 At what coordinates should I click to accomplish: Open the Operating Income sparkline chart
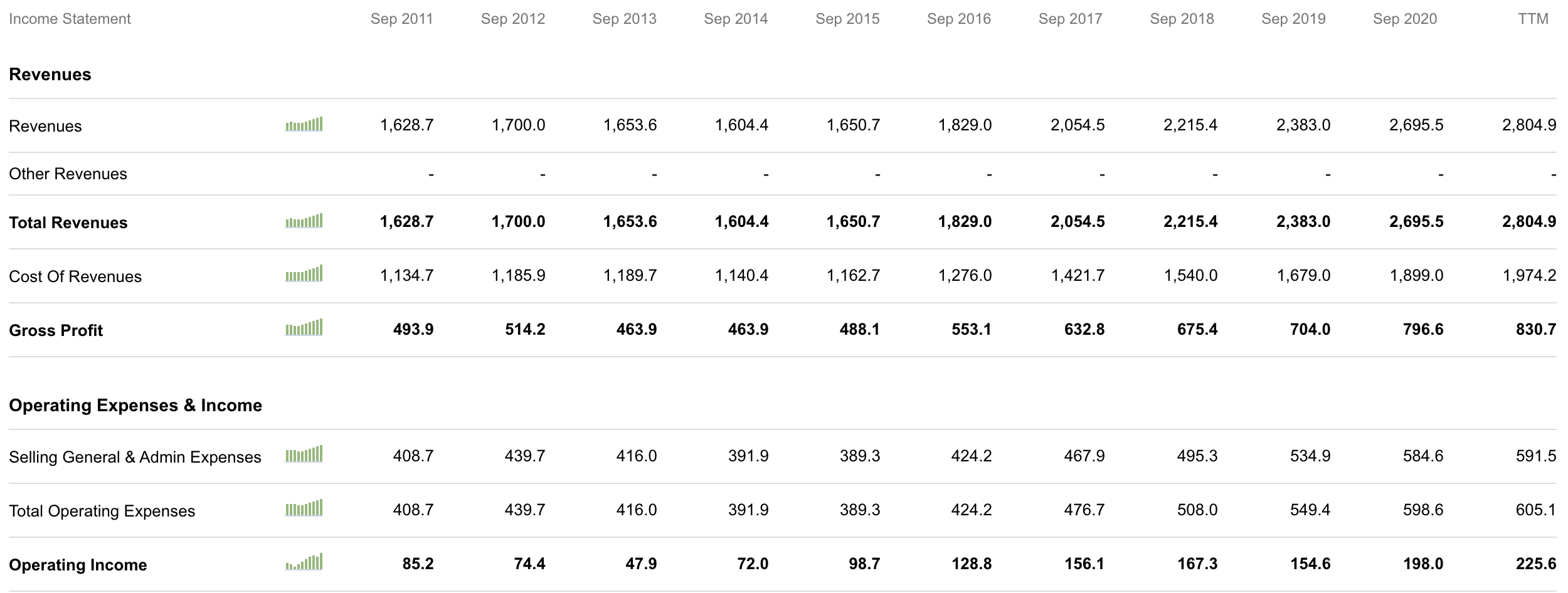[304, 564]
